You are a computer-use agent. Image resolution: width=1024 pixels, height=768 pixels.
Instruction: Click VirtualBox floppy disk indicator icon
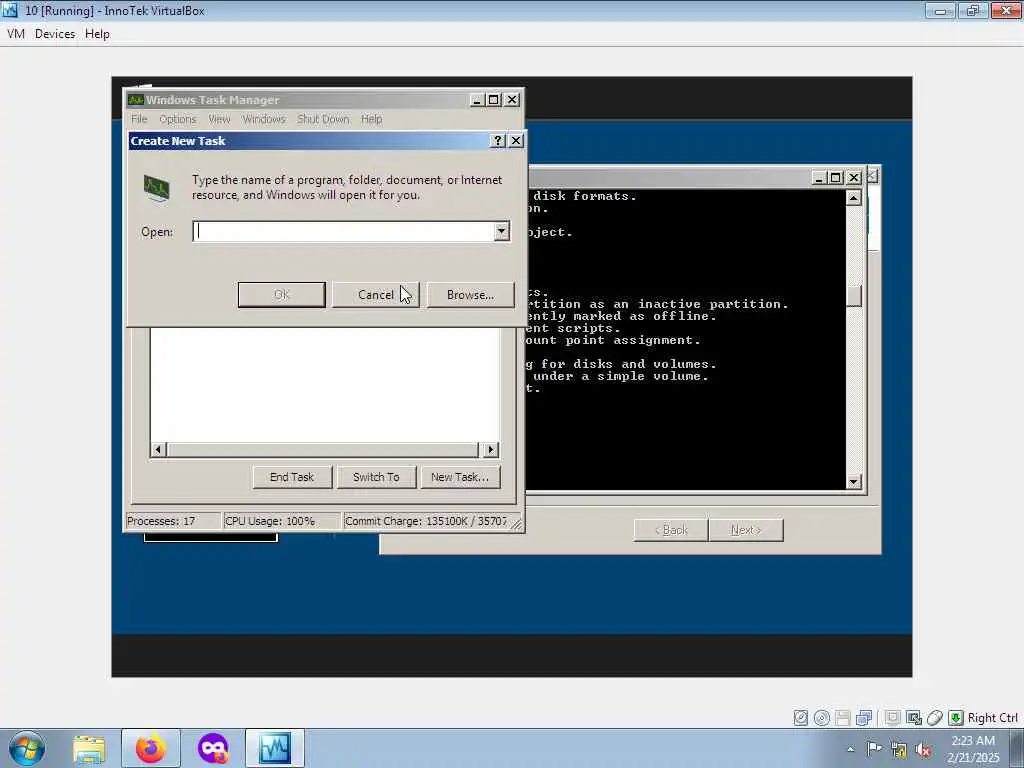(x=842, y=718)
